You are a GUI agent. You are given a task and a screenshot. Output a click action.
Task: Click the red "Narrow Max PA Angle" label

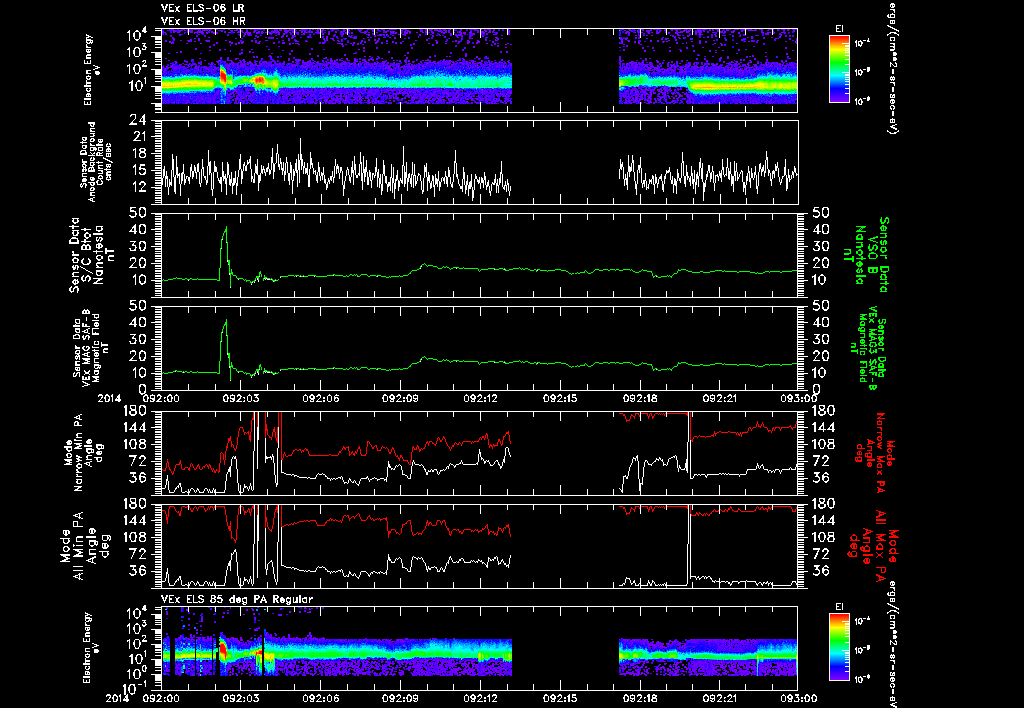pyautogui.click(x=874, y=453)
